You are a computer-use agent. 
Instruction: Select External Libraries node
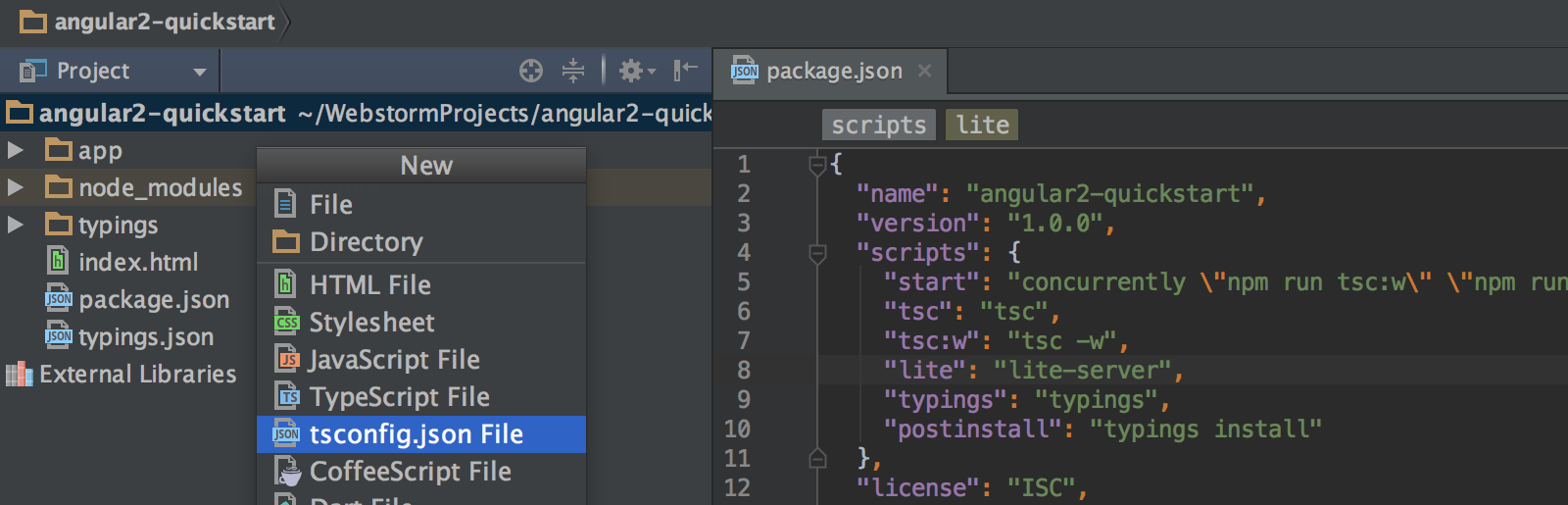click(x=137, y=374)
